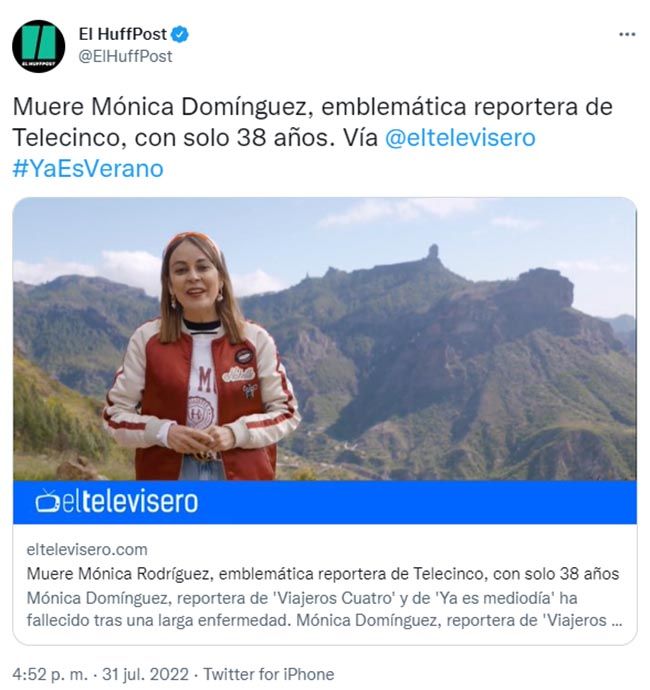This screenshot has height=690, width=650.
Task: Click the 31 jul. 2022 date
Action: tap(145, 674)
